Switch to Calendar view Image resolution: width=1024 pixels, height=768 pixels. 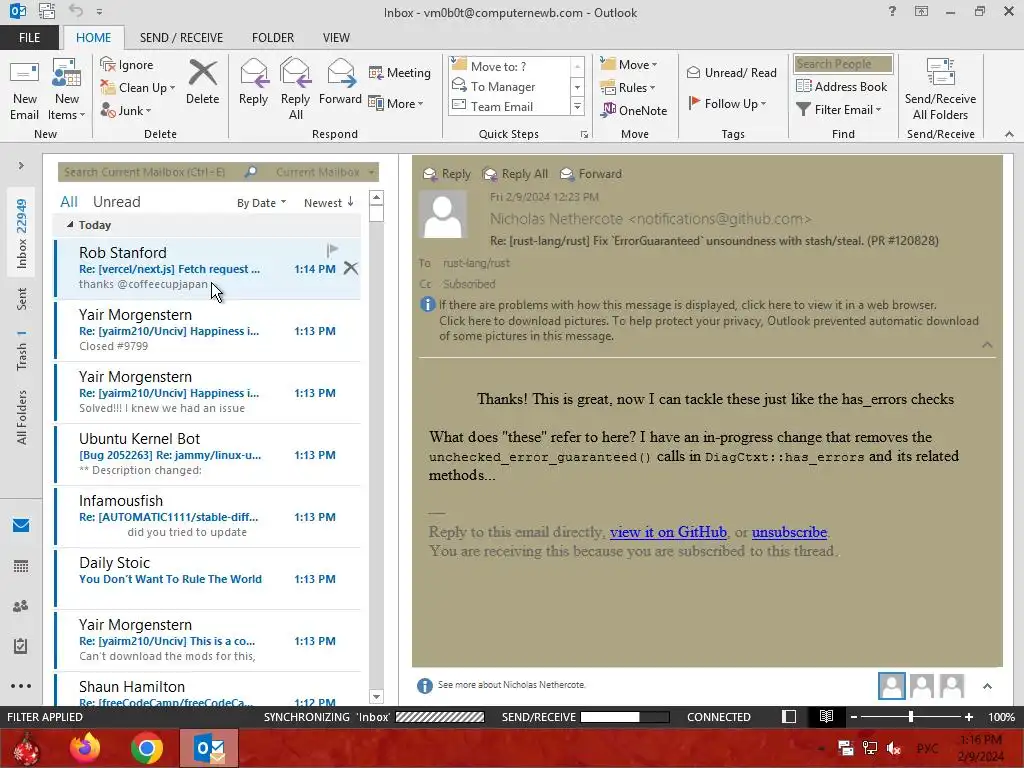(x=21, y=566)
